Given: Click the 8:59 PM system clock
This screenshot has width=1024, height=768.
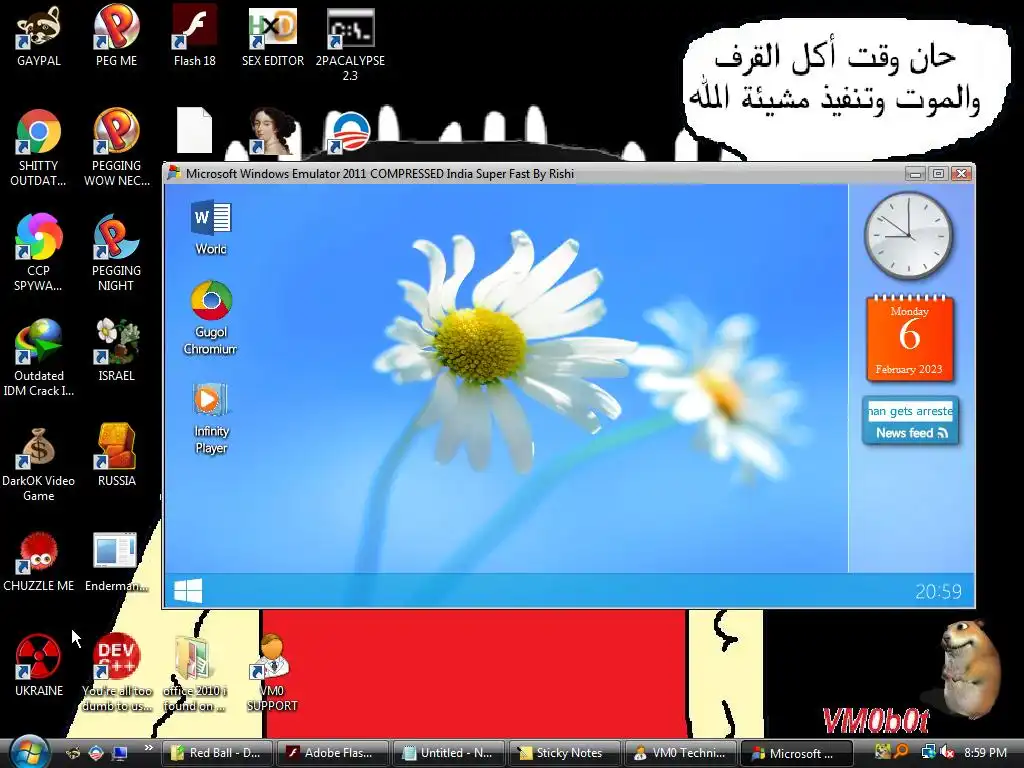Looking at the screenshot, I should 985,753.
